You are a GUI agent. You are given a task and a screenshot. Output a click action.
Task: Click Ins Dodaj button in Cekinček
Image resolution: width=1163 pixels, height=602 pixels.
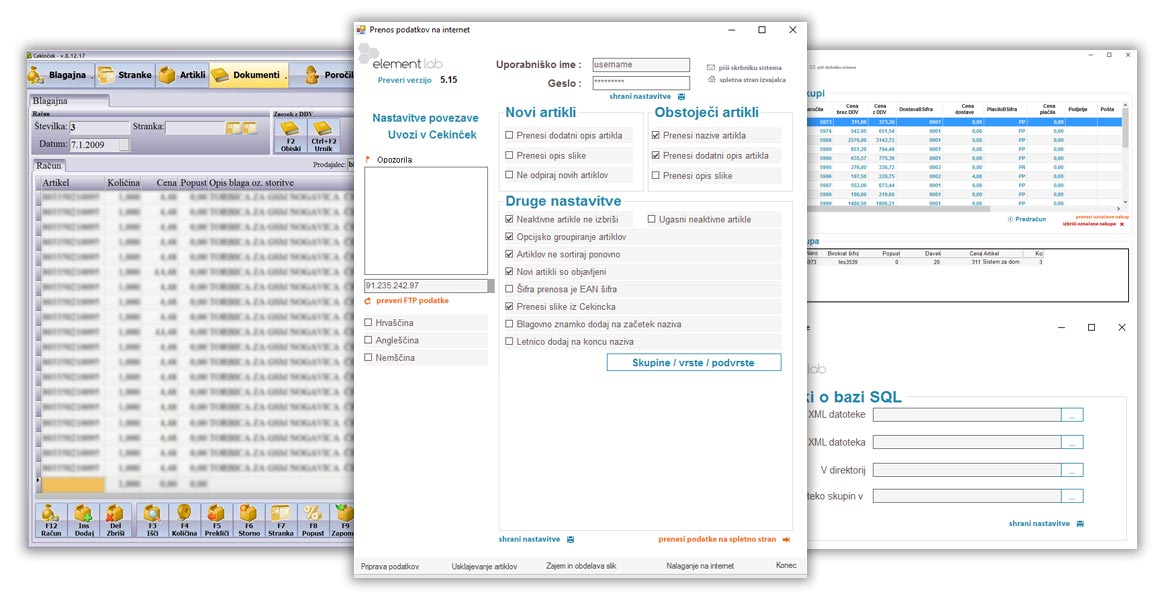pyautogui.click(x=83, y=520)
